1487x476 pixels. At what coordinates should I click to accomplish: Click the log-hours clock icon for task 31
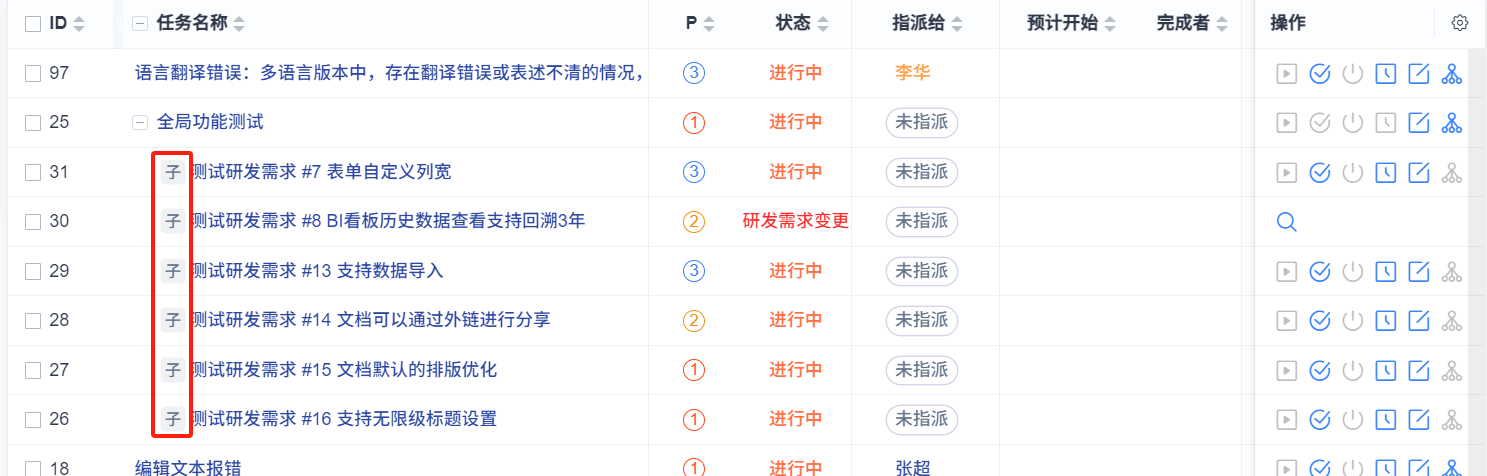click(x=1385, y=172)
